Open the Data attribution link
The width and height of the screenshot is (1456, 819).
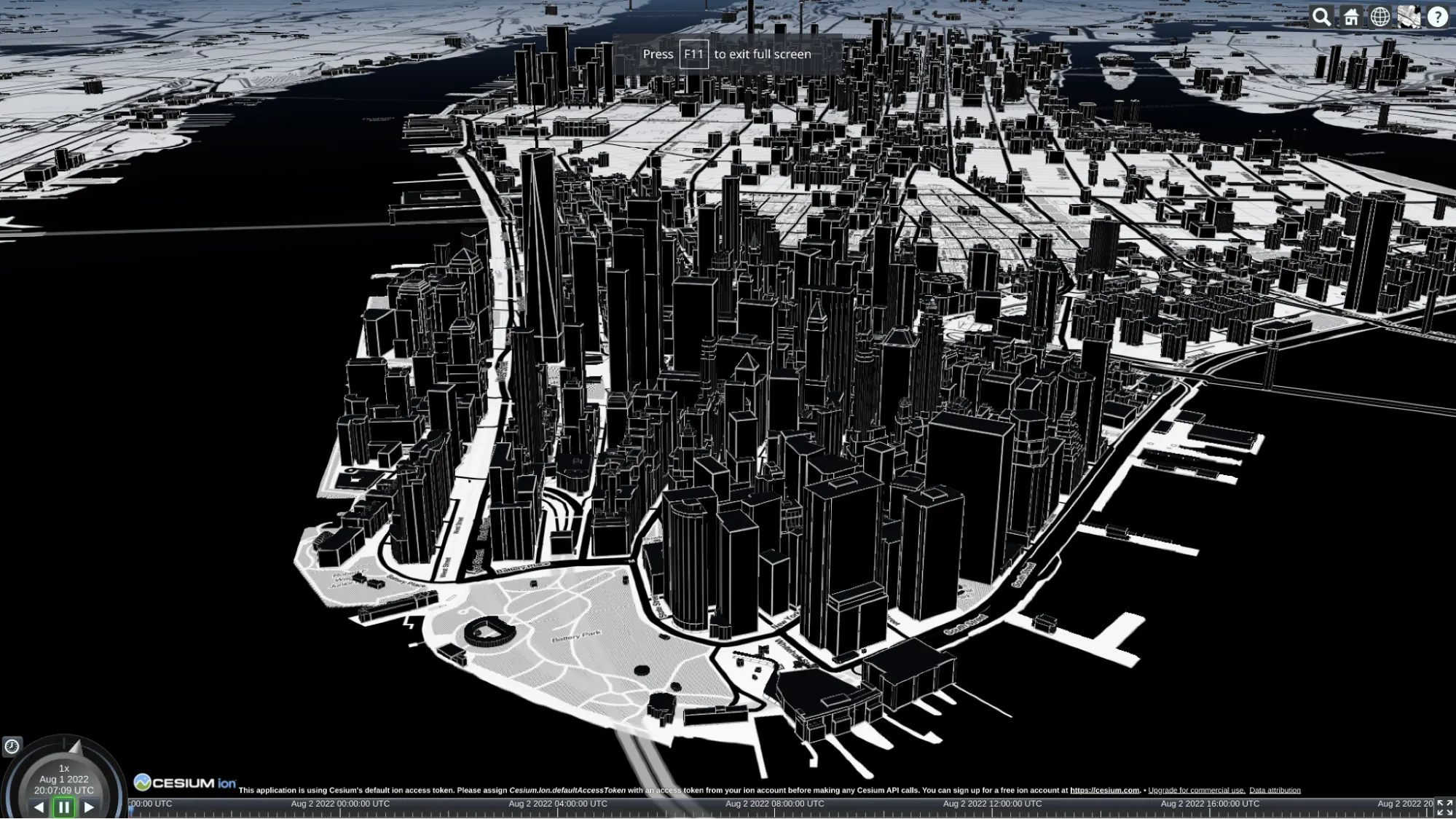pyautogui.click(x=1275, y=791)
